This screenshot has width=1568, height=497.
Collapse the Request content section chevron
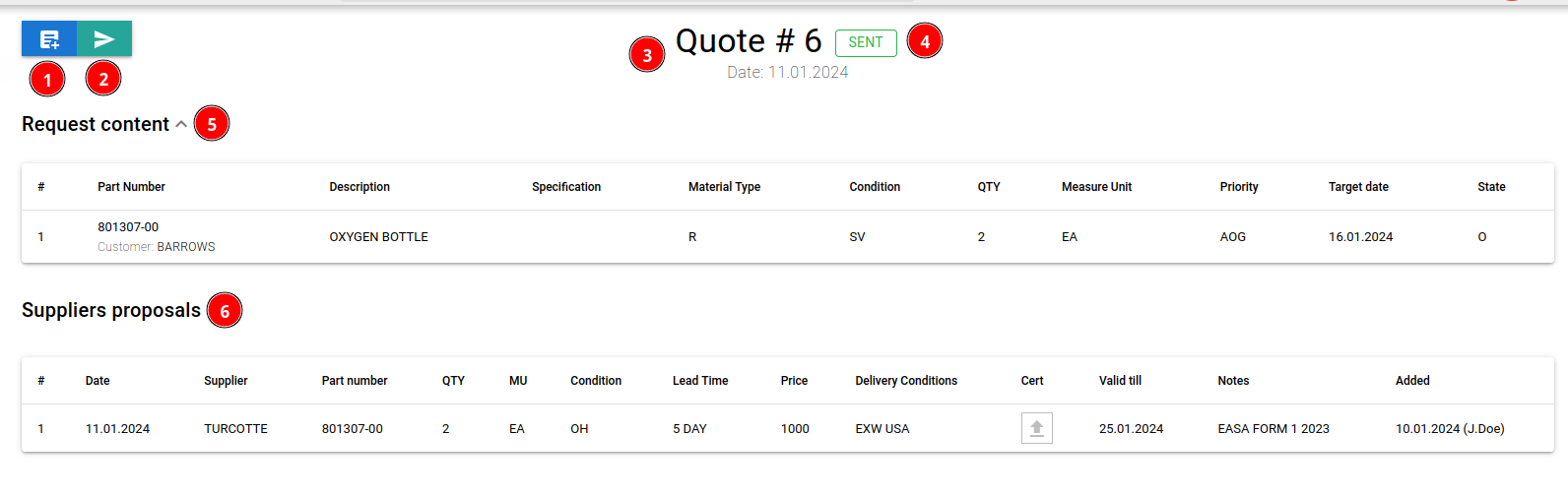[x=181, y=124]
